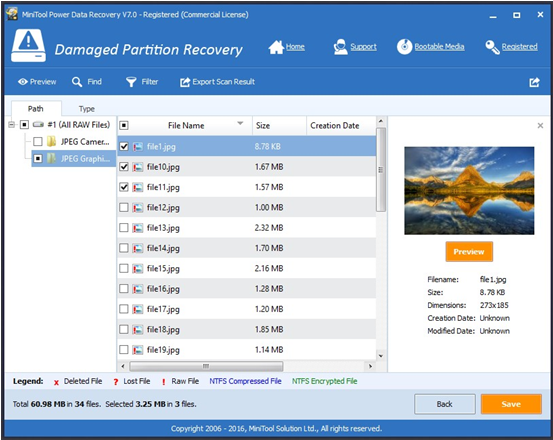Viewport: 553px width, 440px height.
Task: Click file1.jpg image file icon
Action: (x=138, y=146)
